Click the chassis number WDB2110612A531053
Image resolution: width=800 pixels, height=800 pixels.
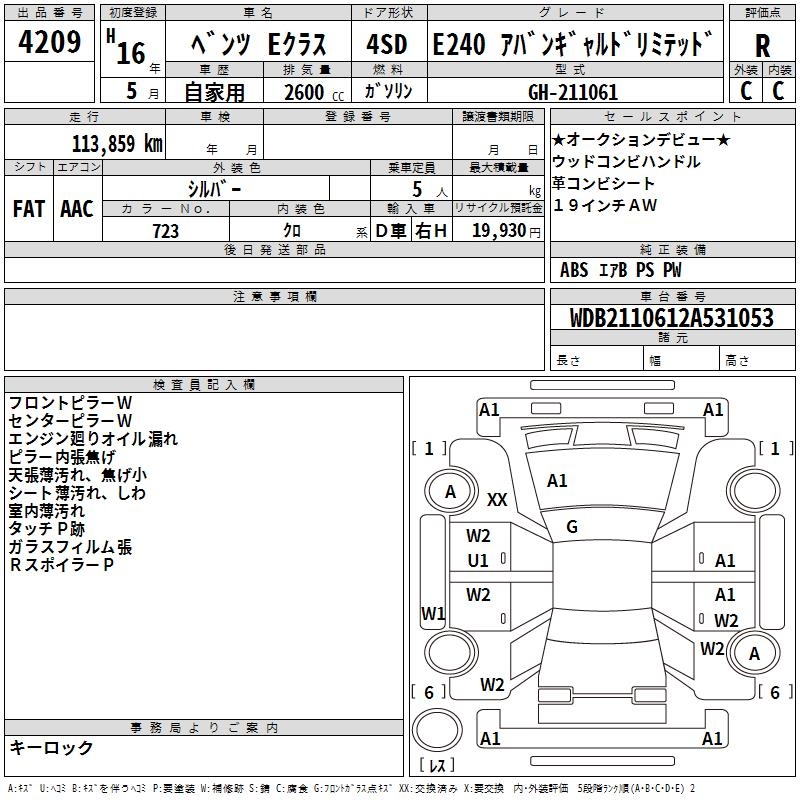[671, 318]
